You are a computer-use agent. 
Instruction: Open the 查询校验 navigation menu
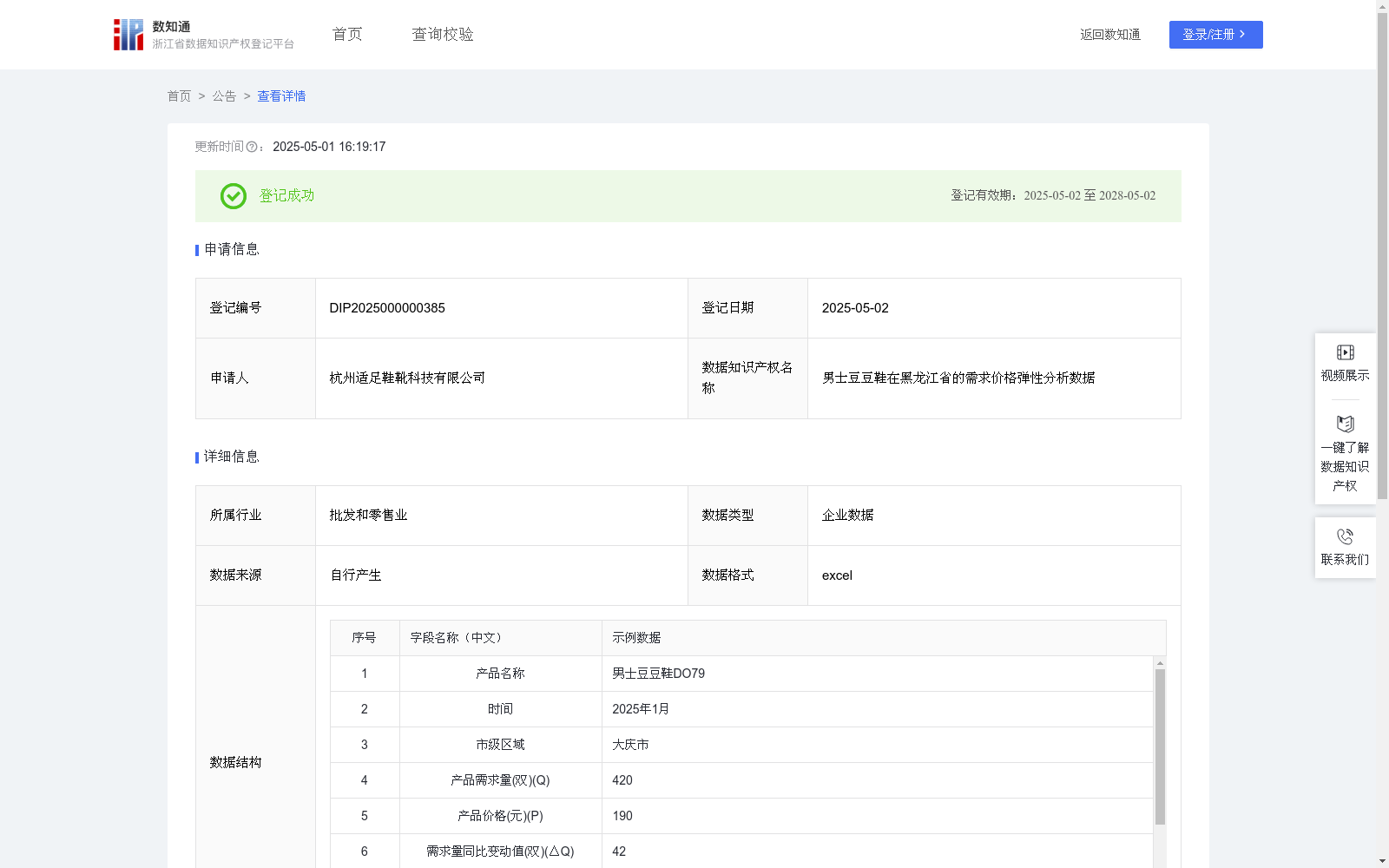[442, 34]
